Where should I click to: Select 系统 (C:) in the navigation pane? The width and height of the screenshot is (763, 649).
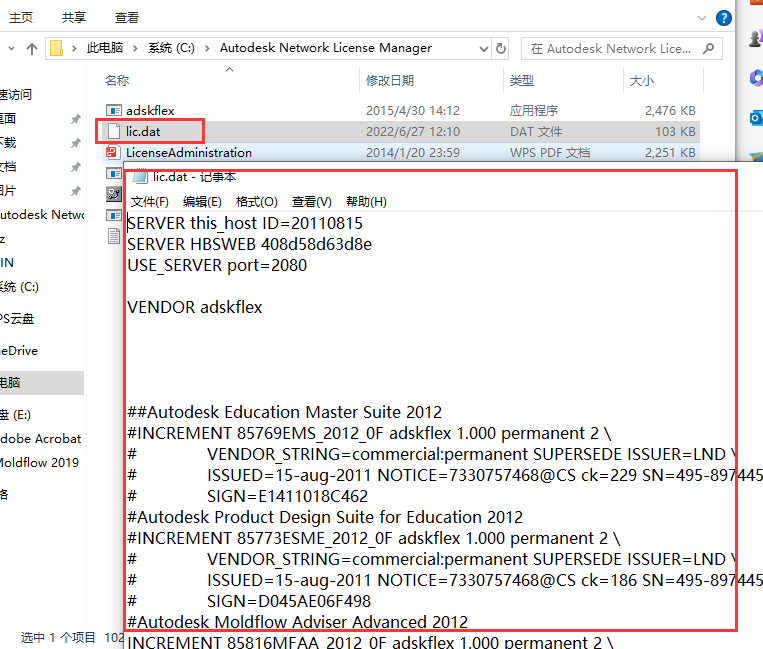coord(19,287)
